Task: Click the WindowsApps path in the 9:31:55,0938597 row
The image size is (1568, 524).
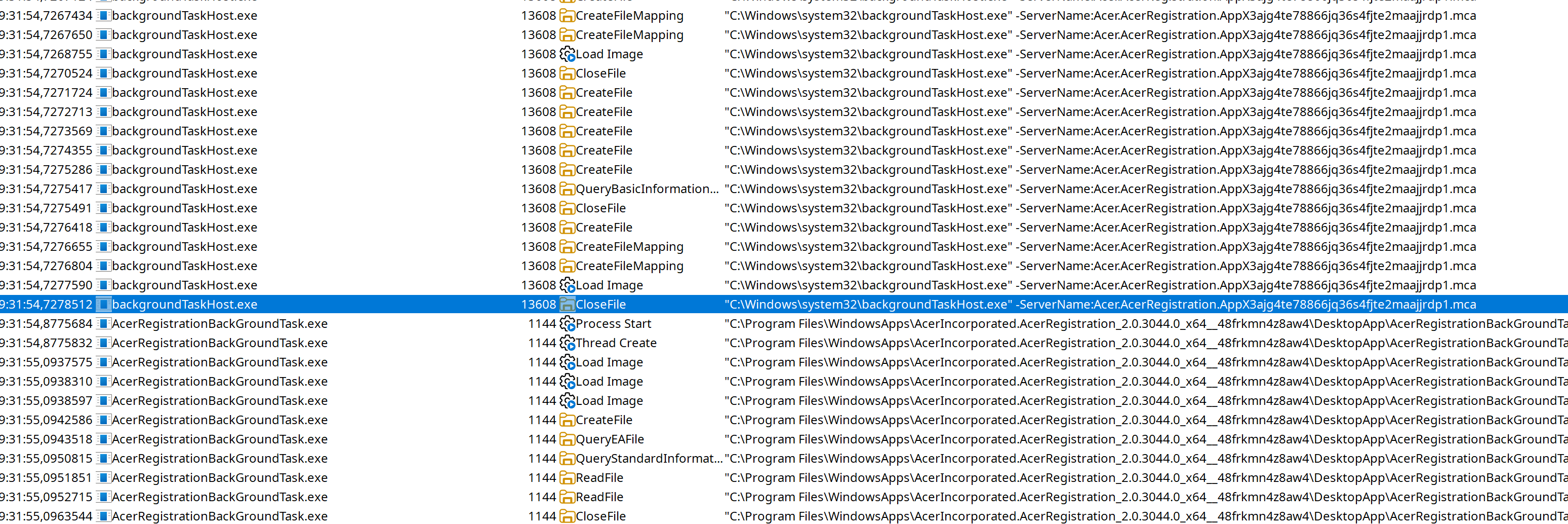Action: pos(1146,401)
